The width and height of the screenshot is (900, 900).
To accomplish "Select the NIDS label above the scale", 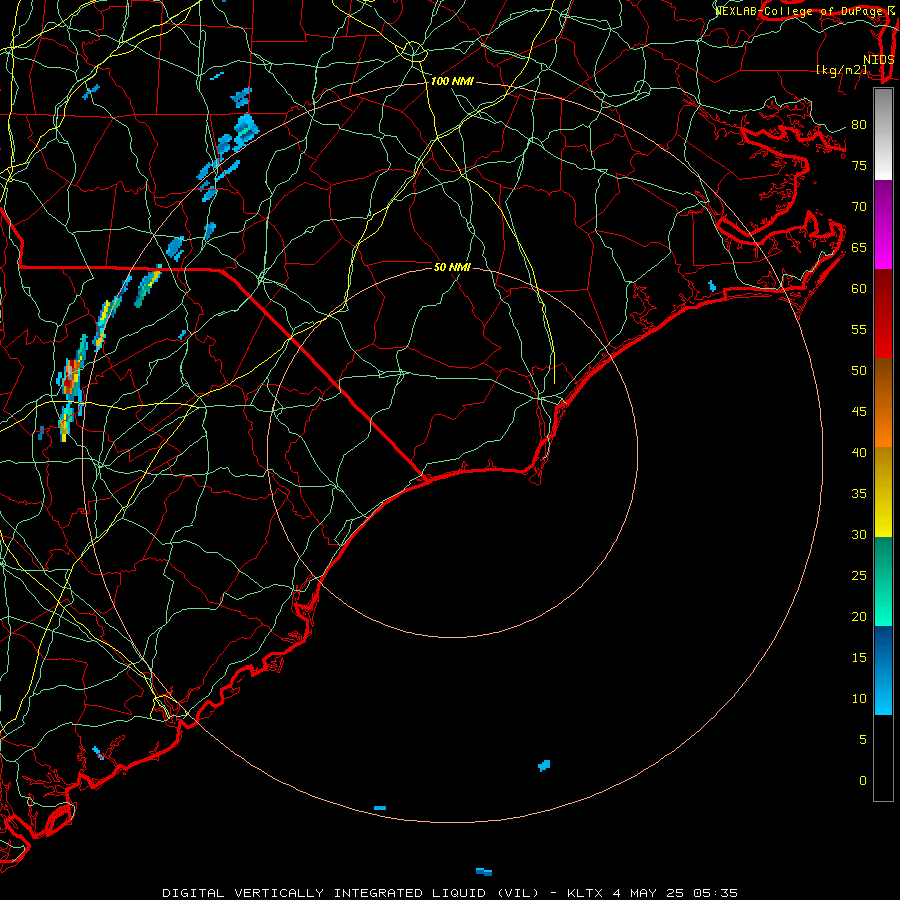I will [x=879, y=60].
